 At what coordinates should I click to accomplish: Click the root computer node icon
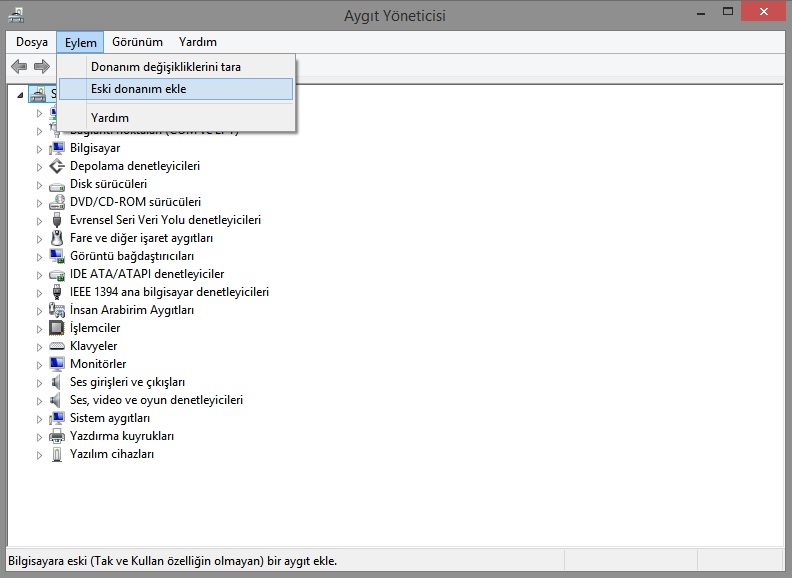[x=38, y=94]
